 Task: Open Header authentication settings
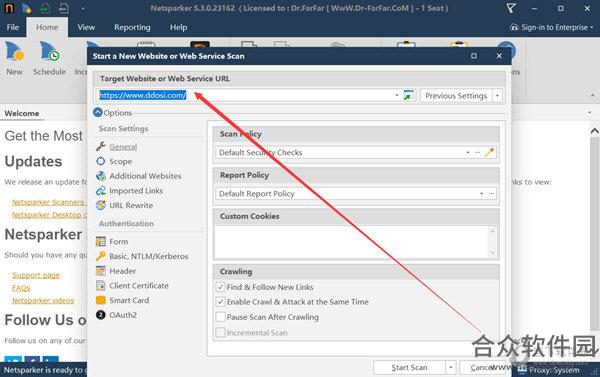tap(122, 271)
